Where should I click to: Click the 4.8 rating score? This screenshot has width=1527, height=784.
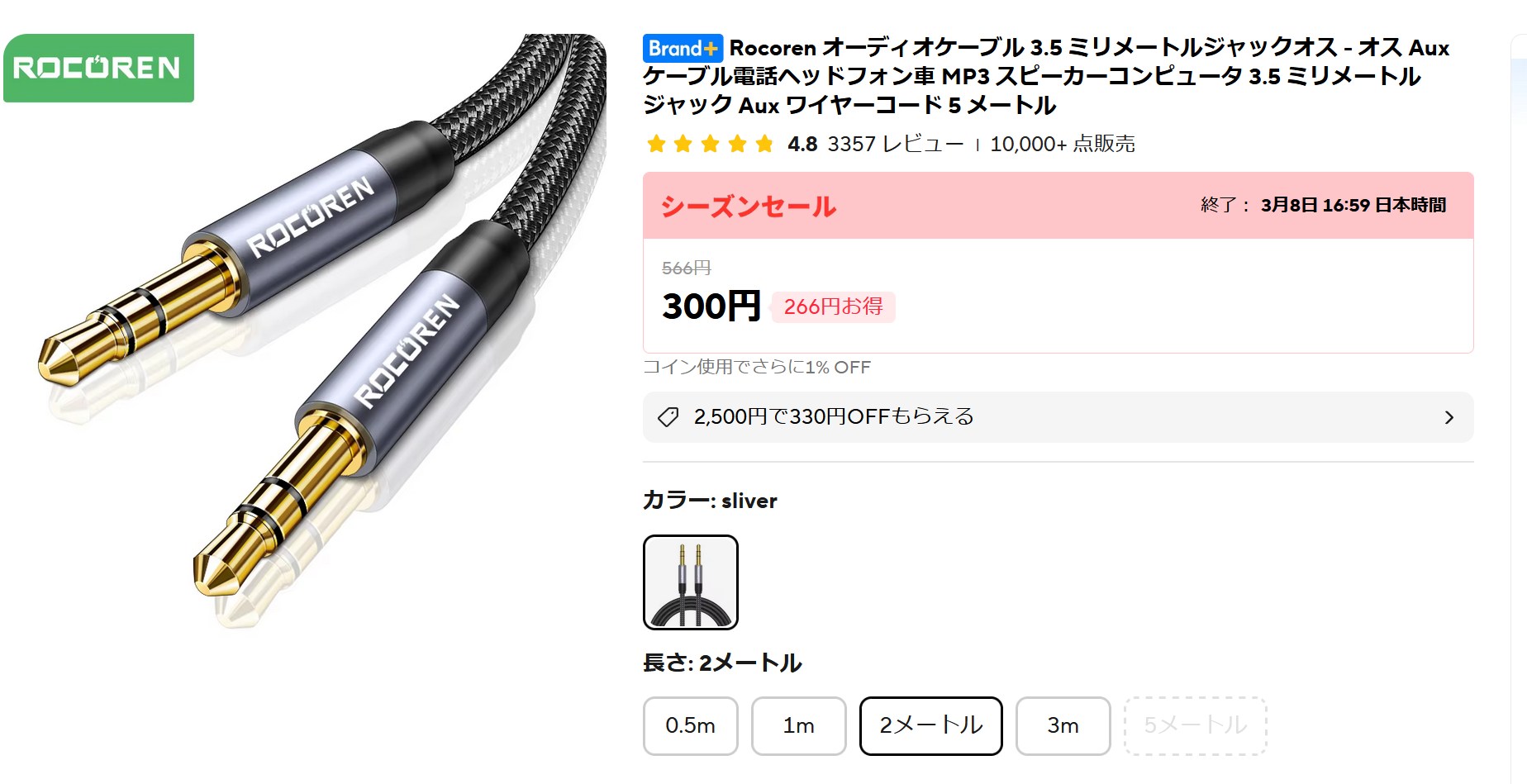click(802, 144)
